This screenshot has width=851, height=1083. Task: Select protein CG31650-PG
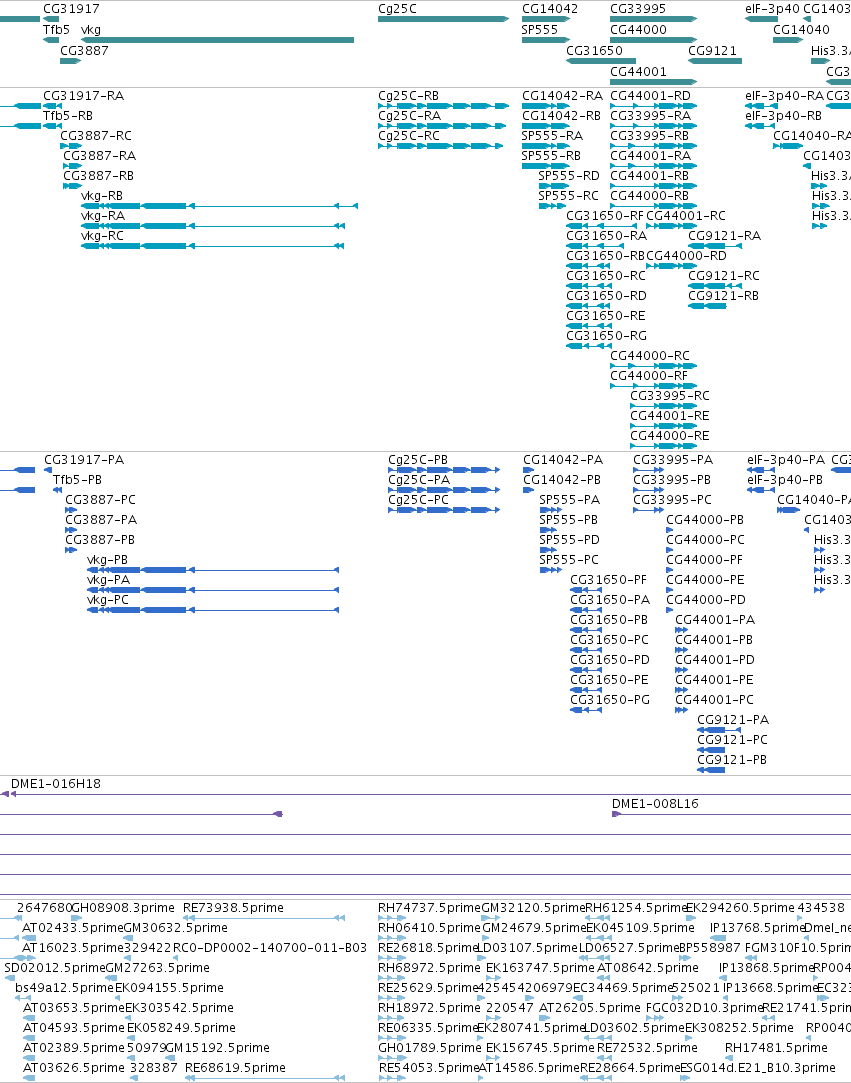tap(610, 700)
